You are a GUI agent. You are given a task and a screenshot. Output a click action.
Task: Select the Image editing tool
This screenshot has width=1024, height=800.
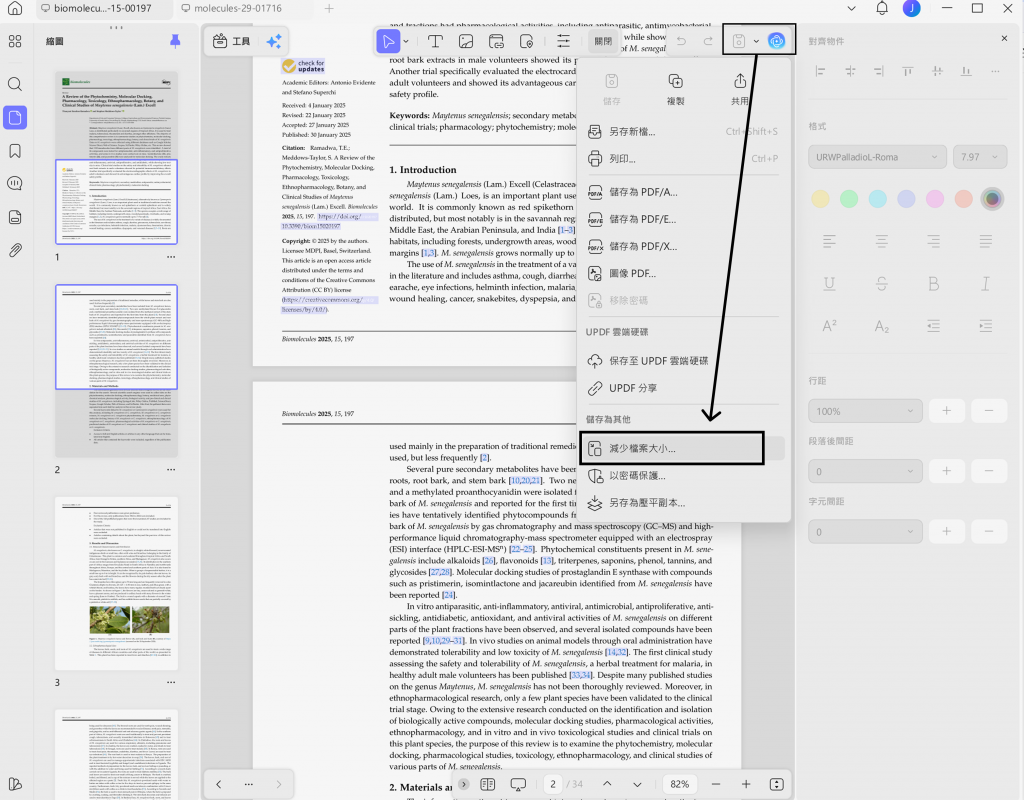(x=466, y=41)
